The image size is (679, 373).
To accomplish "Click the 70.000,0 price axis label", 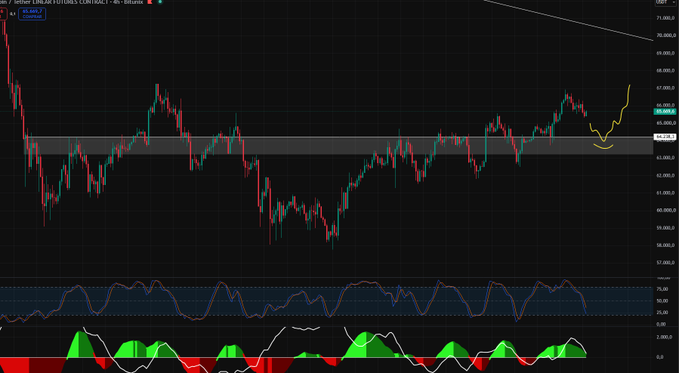I will point(666,36).
